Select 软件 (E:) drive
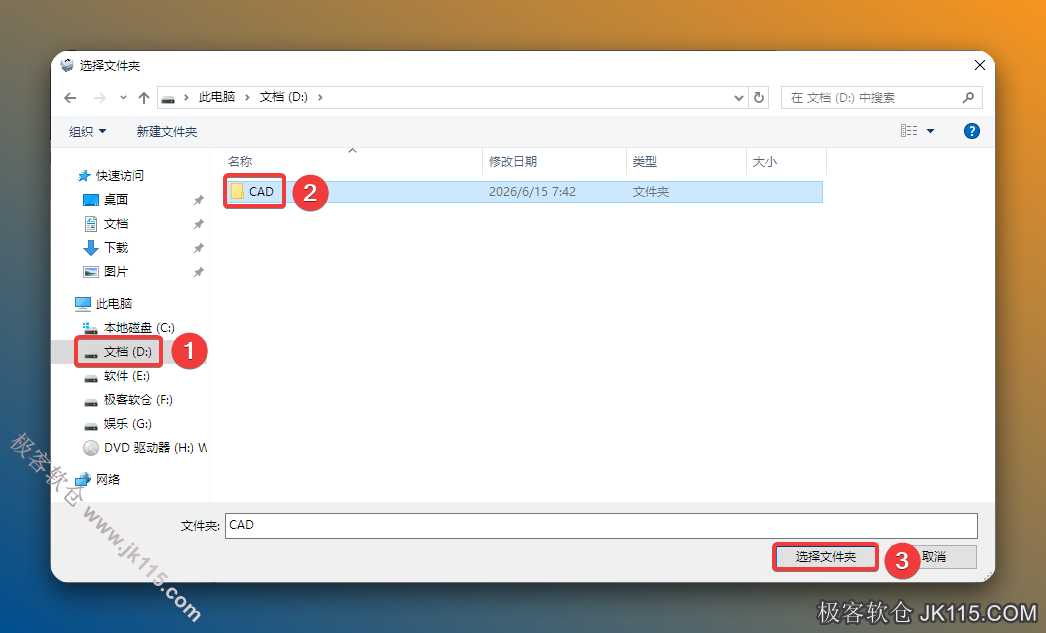1046x633 pixels. pos(127,376)
